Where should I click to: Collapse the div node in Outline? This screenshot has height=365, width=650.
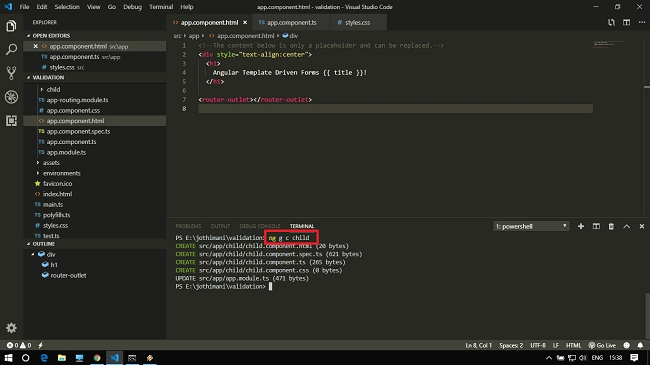tap(33, 254)
